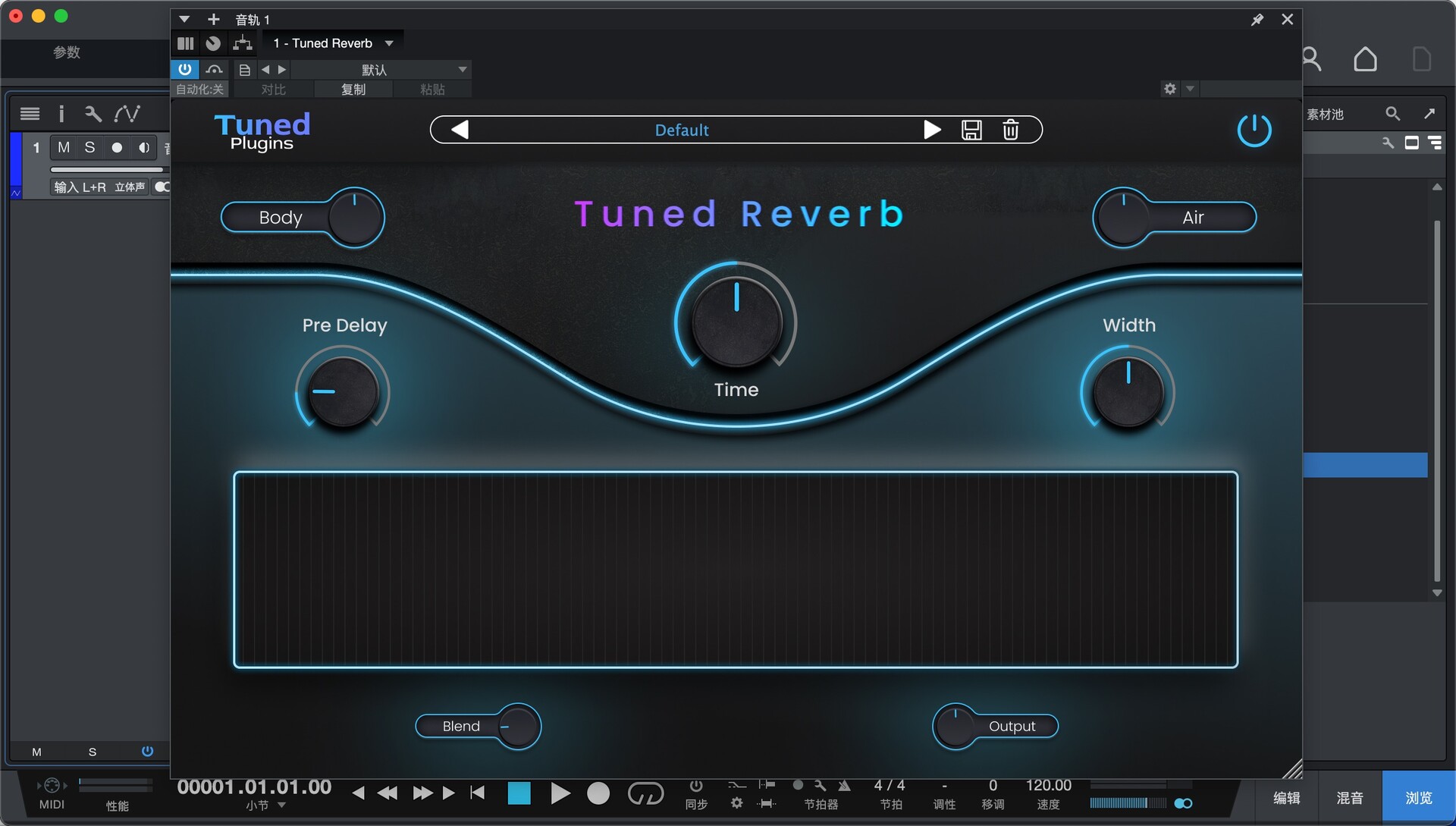Image resolution: width=1456 pixels, height=826 pixels.
Task: Open the routing view icon
Action: click(x=243, y=43)
